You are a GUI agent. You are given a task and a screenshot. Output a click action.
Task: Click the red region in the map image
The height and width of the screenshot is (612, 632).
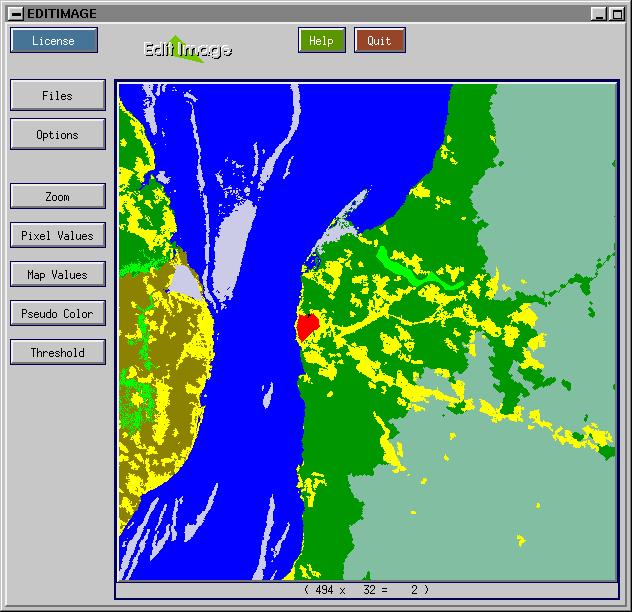pos(307,326)
